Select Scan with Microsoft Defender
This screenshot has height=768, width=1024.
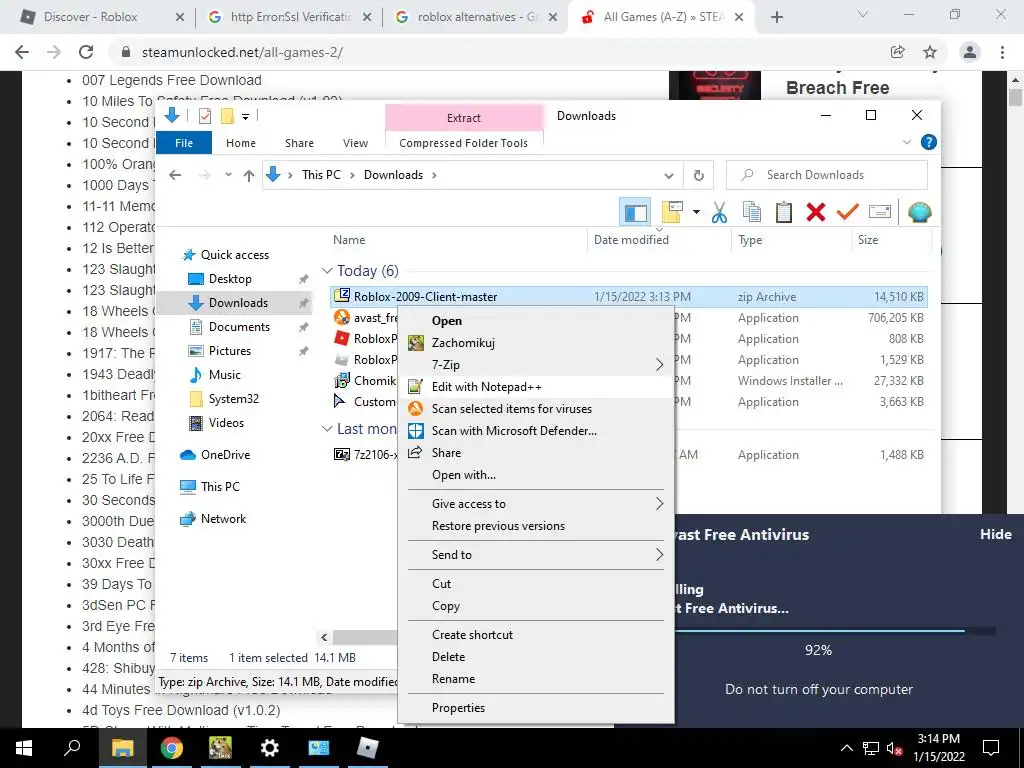coord(536,430)
